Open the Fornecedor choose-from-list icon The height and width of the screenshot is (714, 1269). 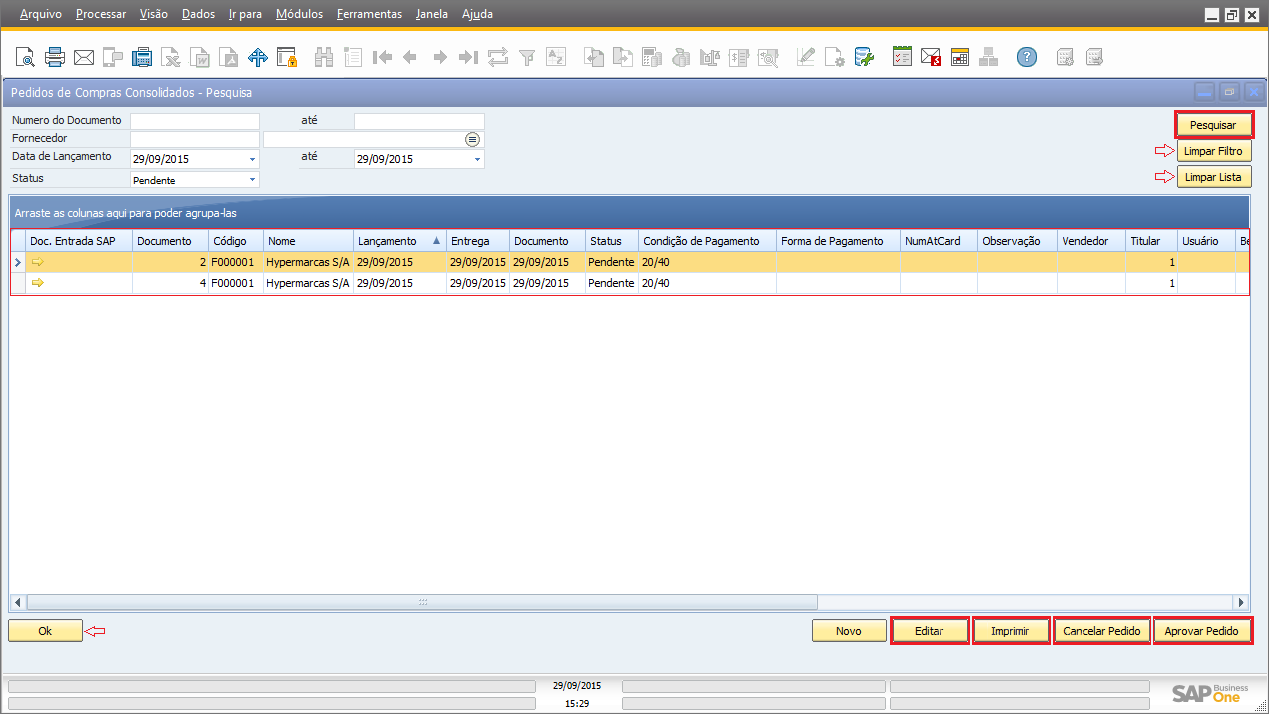click(473, 139)
